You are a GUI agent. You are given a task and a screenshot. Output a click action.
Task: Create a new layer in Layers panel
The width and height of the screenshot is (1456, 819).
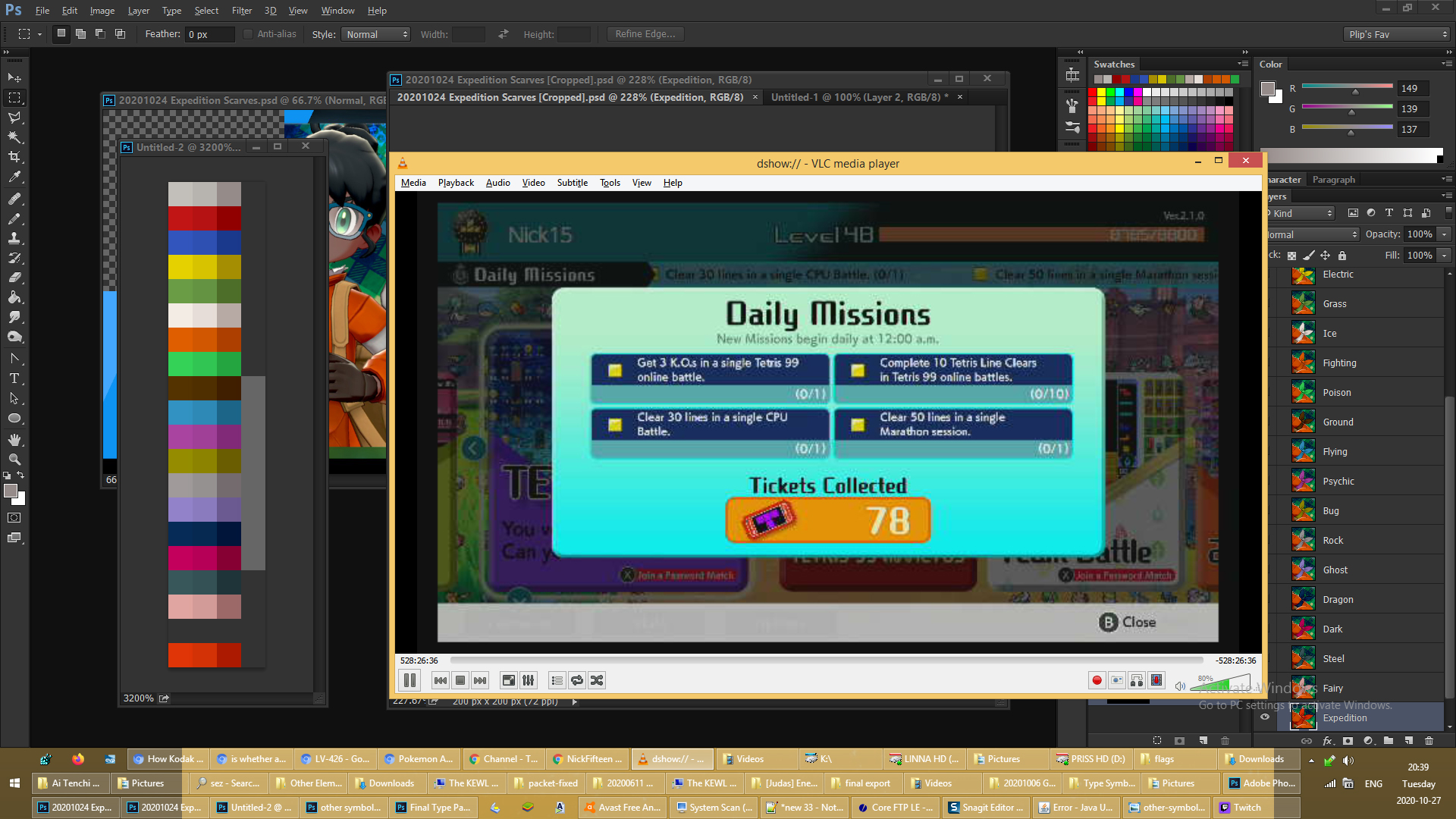click(x=1409, y=741)
